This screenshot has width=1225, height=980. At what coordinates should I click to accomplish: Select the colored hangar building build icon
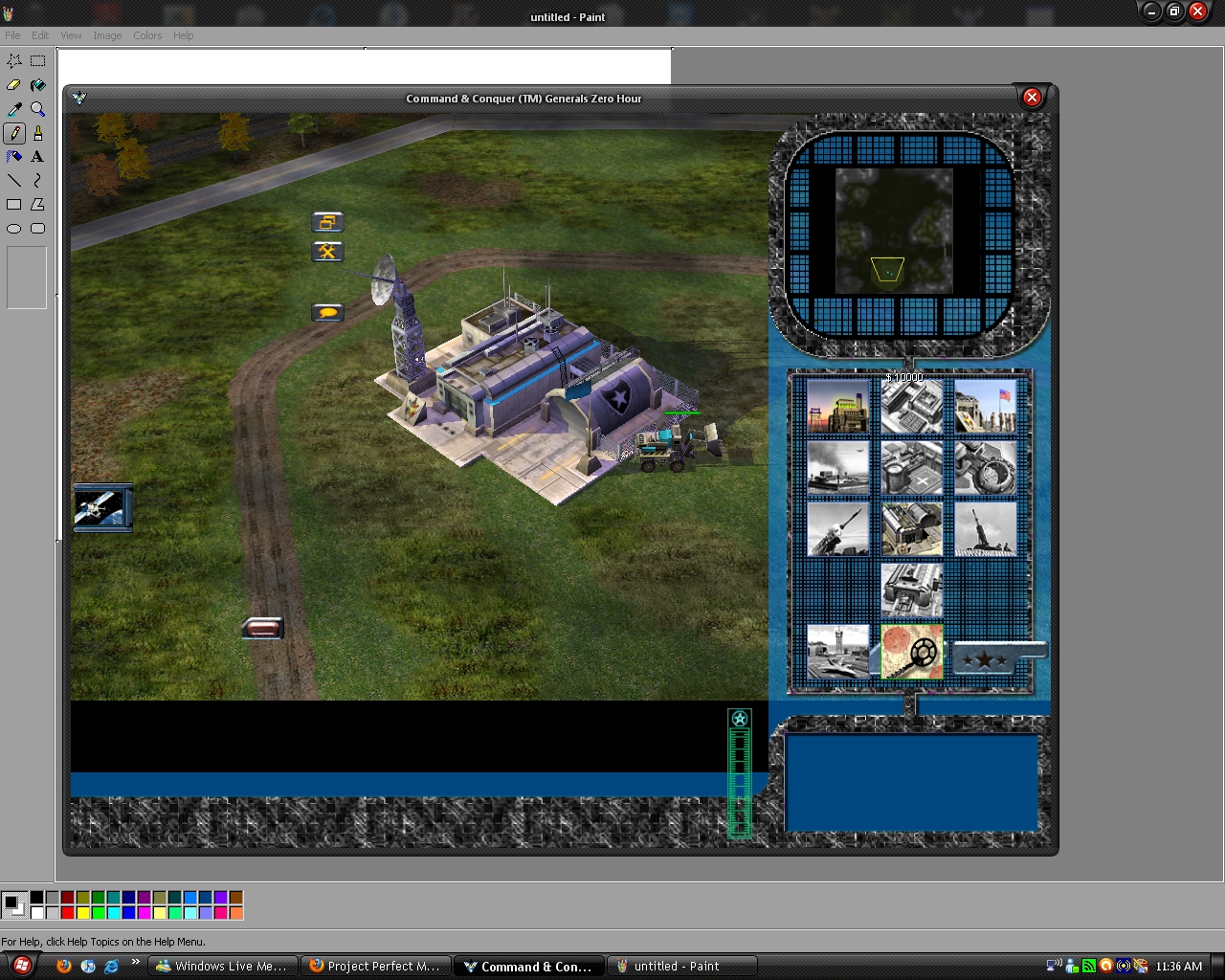point(911,529)
